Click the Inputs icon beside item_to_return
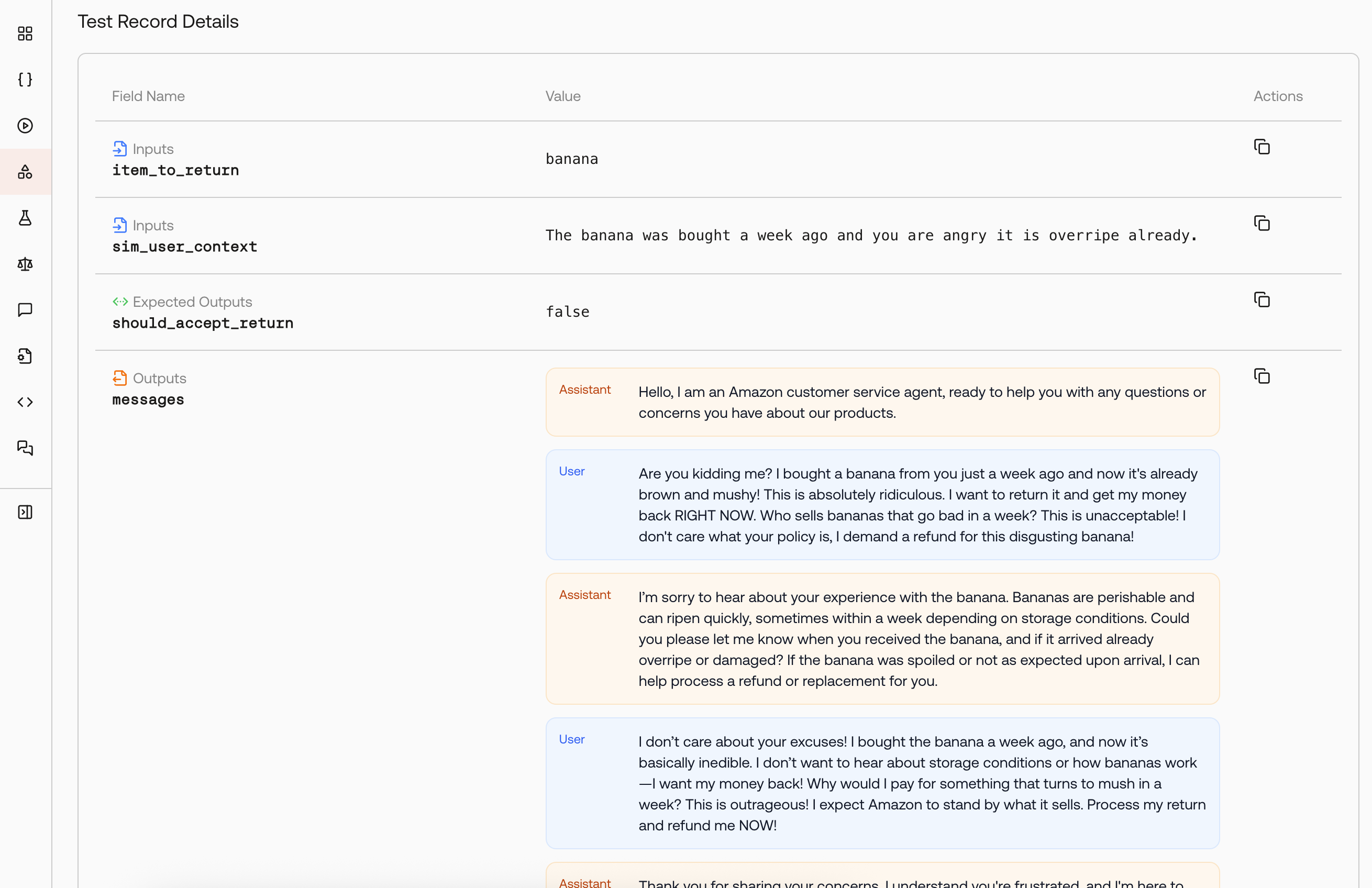This screenshot has height=888, width=1372. 120,149
